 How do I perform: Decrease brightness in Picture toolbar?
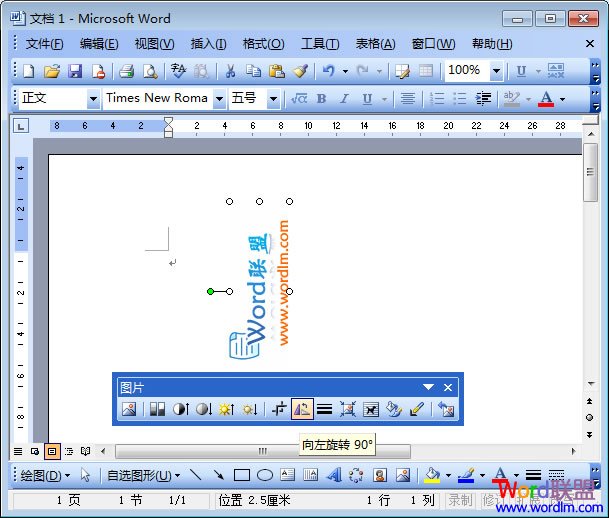(x=250, y=409)
